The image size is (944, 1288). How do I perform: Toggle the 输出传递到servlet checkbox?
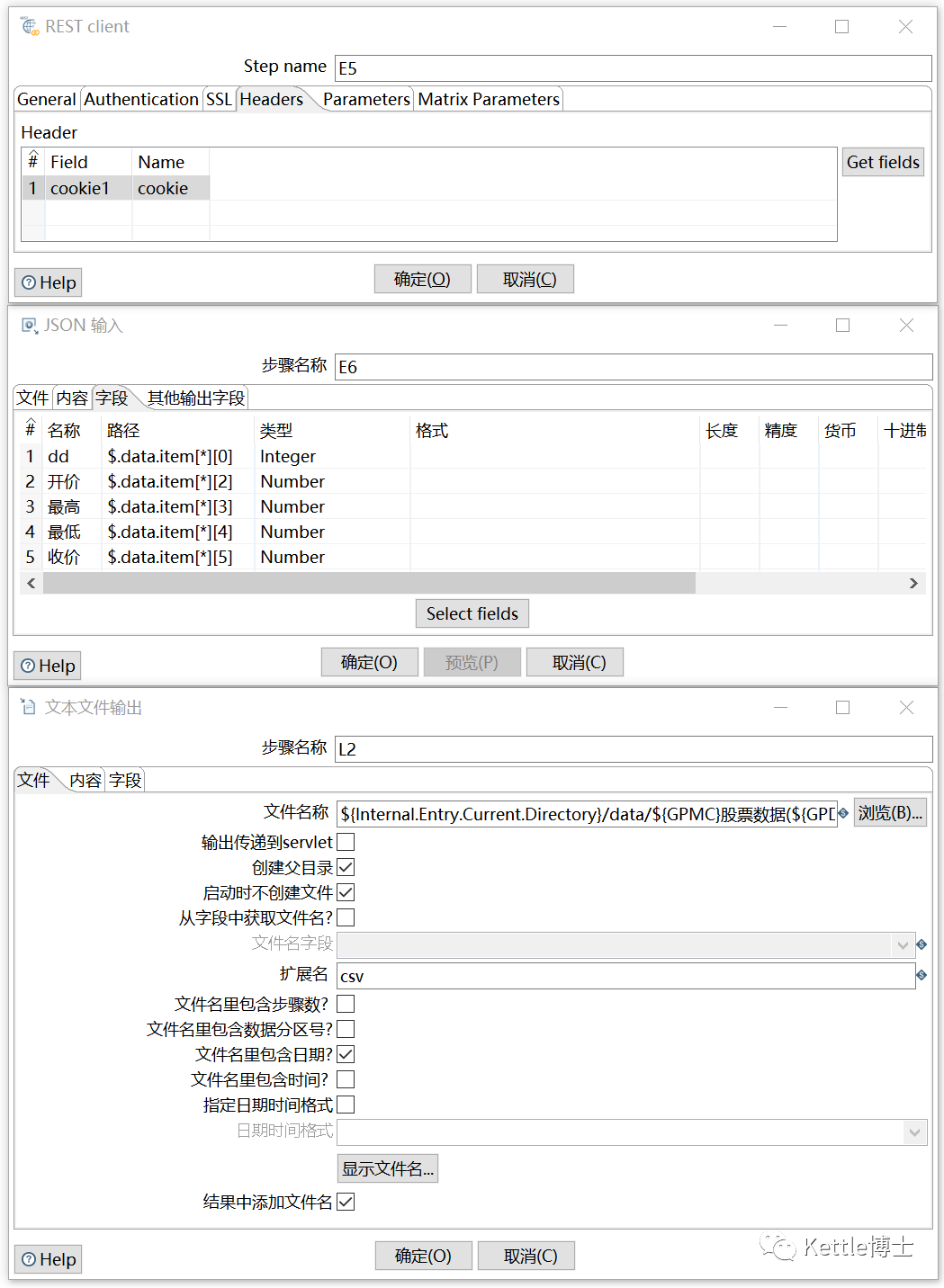pyautogui.click(x=346, y=842)
